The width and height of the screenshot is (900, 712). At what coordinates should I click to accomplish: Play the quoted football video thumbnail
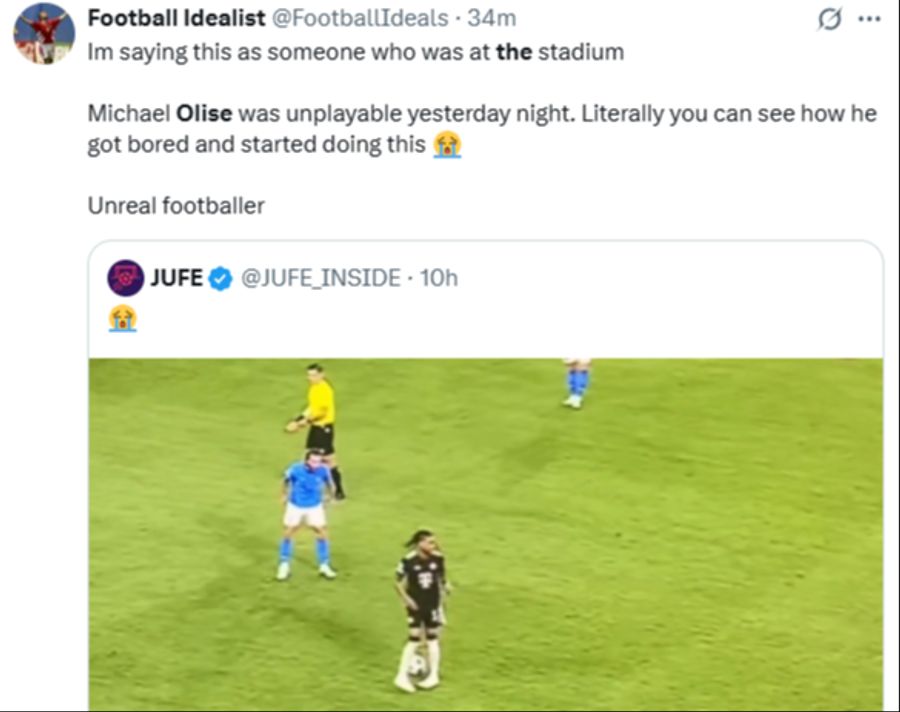485,533
